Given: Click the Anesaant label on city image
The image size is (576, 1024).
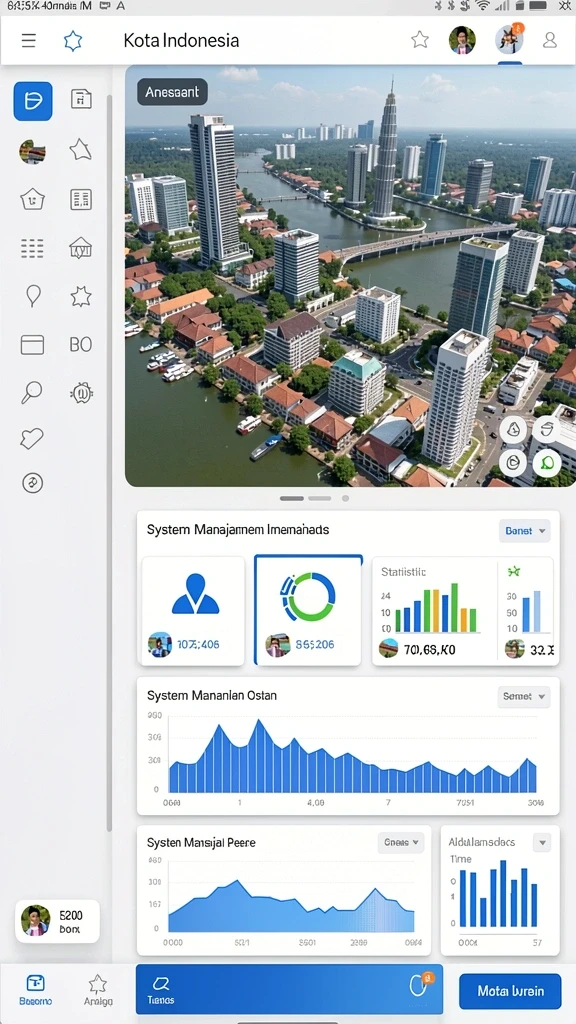Looking at the screenshot, I should click(172, 92).
